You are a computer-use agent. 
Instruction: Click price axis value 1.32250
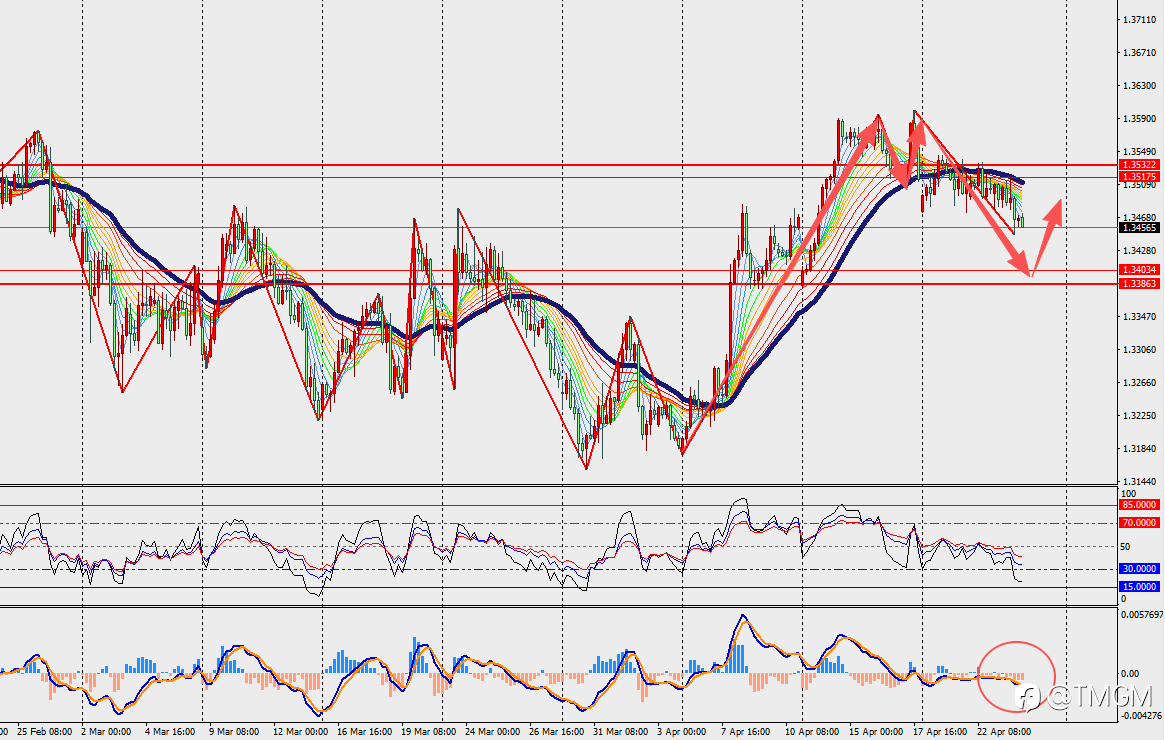click(x=1140, y=415)
